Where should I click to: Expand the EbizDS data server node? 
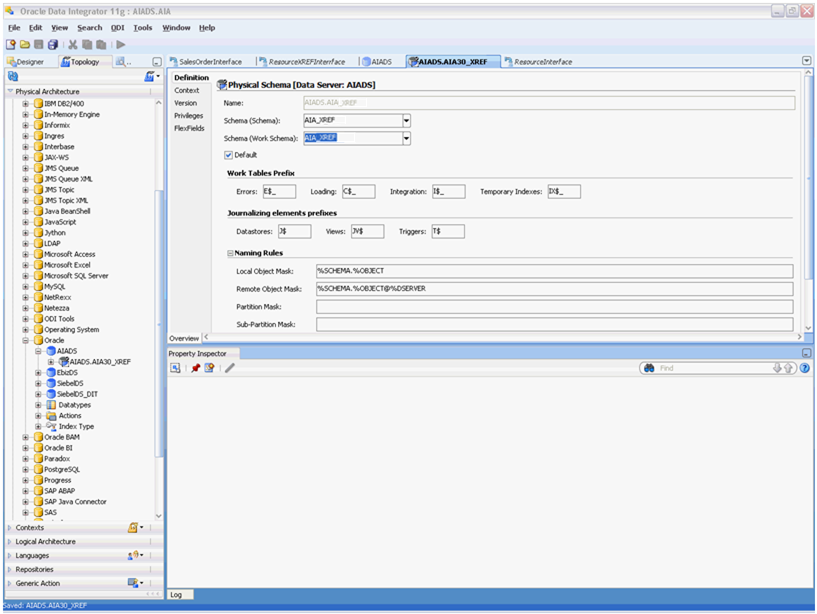click(x=38, y=373)
